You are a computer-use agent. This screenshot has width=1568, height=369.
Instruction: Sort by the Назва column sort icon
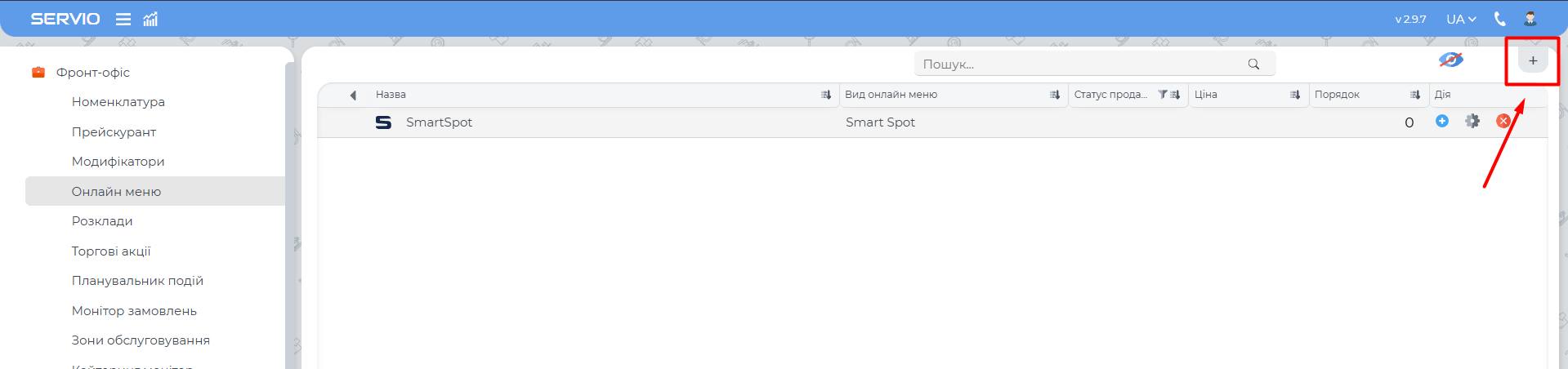point(826,95)
